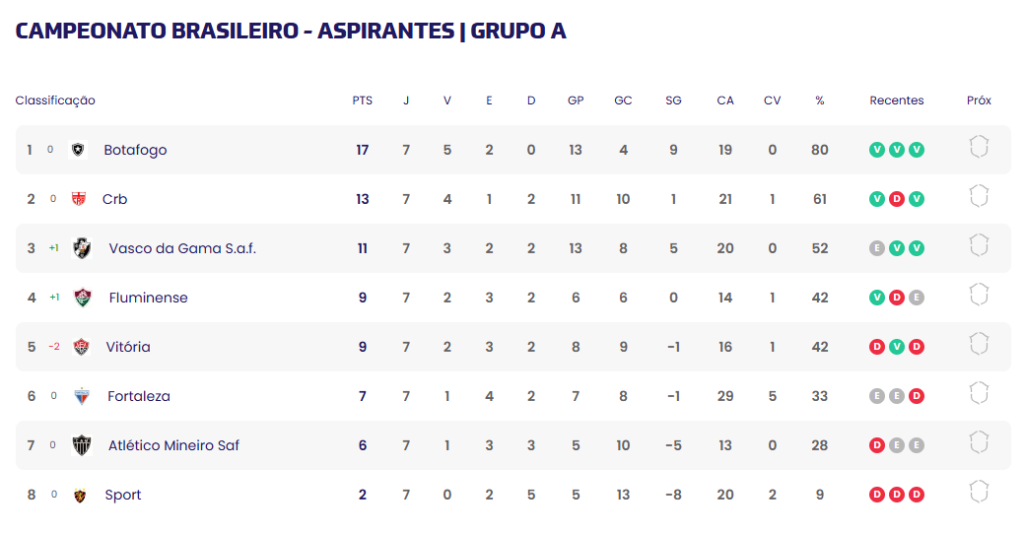
Task: Click the Recentes column header
Action: tap(897, 101)
